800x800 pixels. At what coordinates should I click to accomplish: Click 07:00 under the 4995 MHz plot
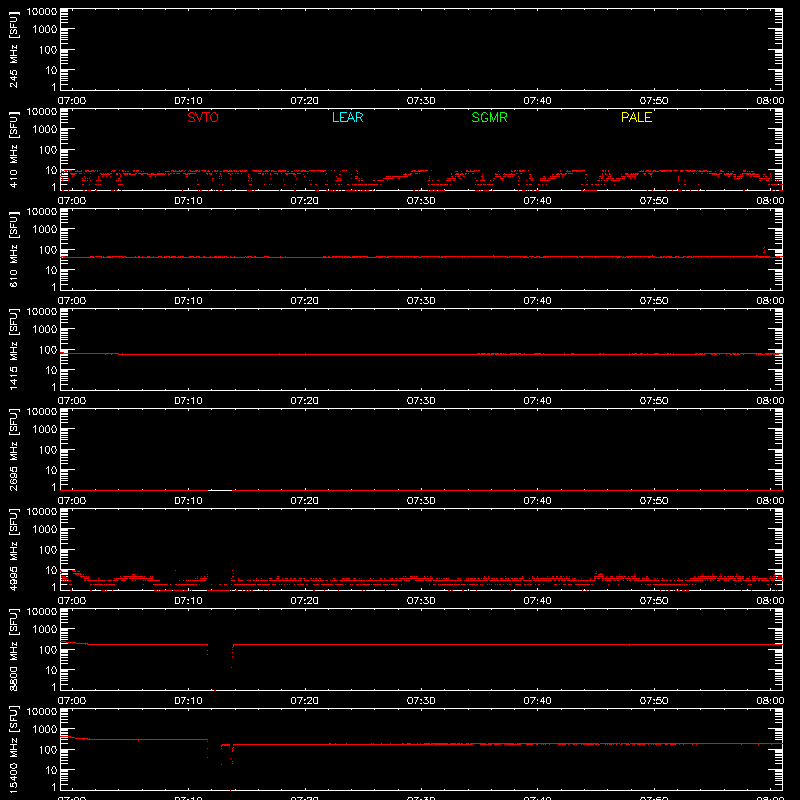[72, 601]
